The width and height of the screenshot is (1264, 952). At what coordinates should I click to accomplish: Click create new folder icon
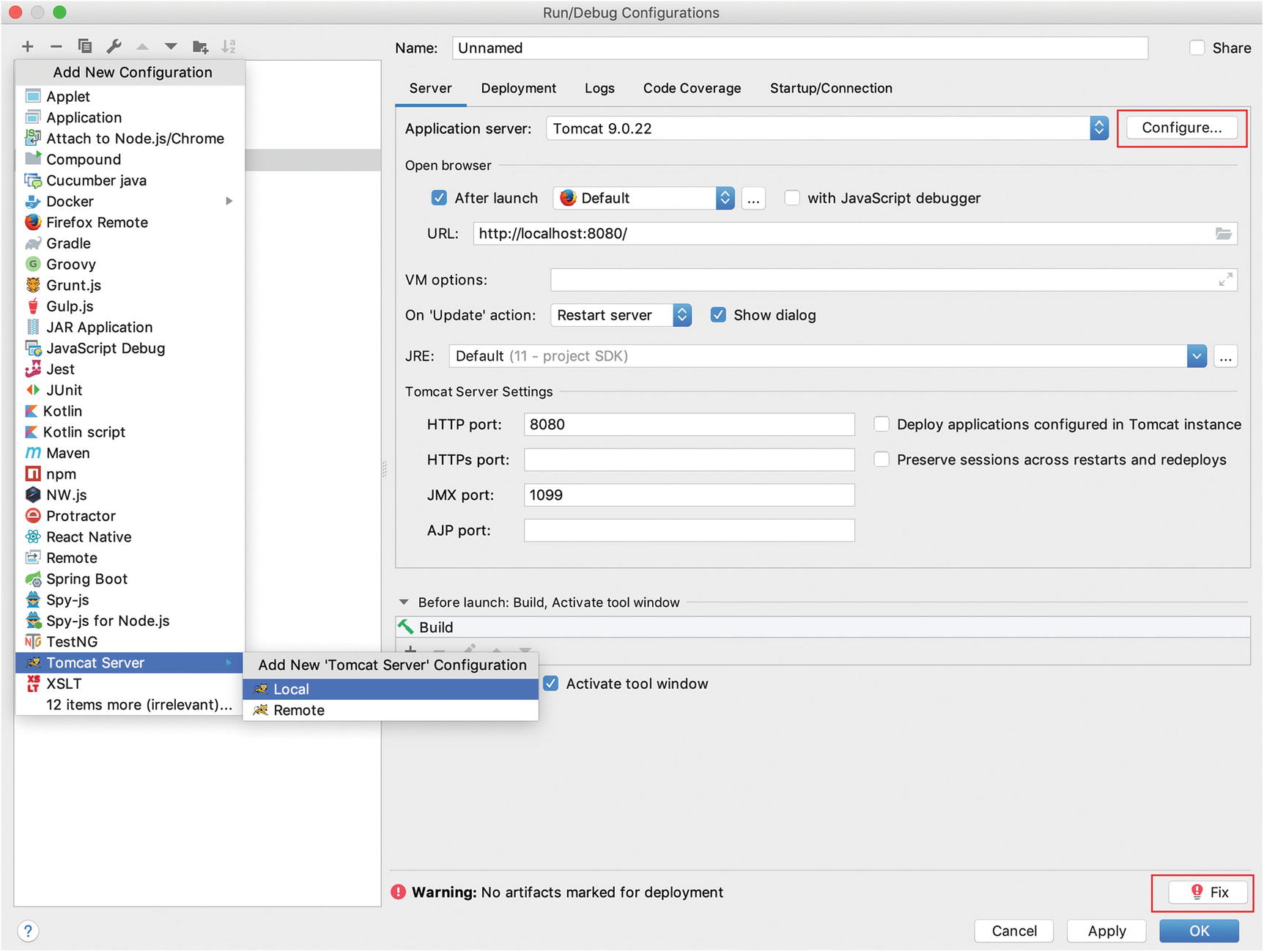point(200,47)
